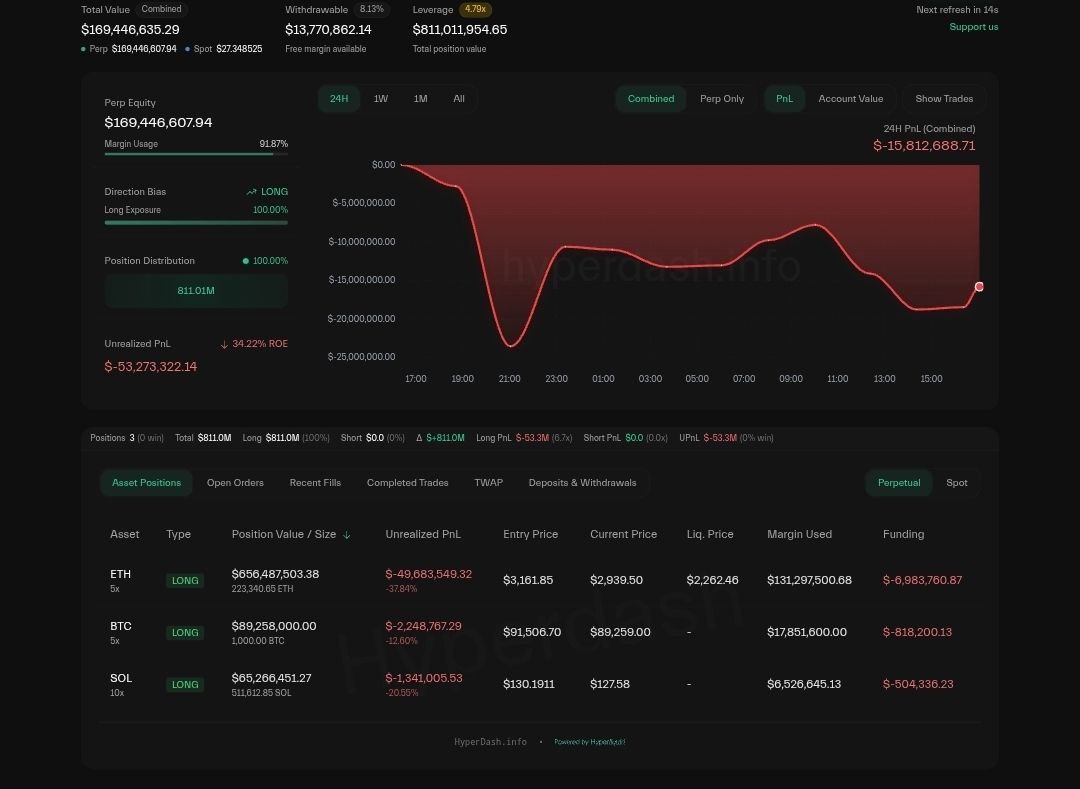
Task: Click the 811.01M position distribution box
Action: (196, 290)
